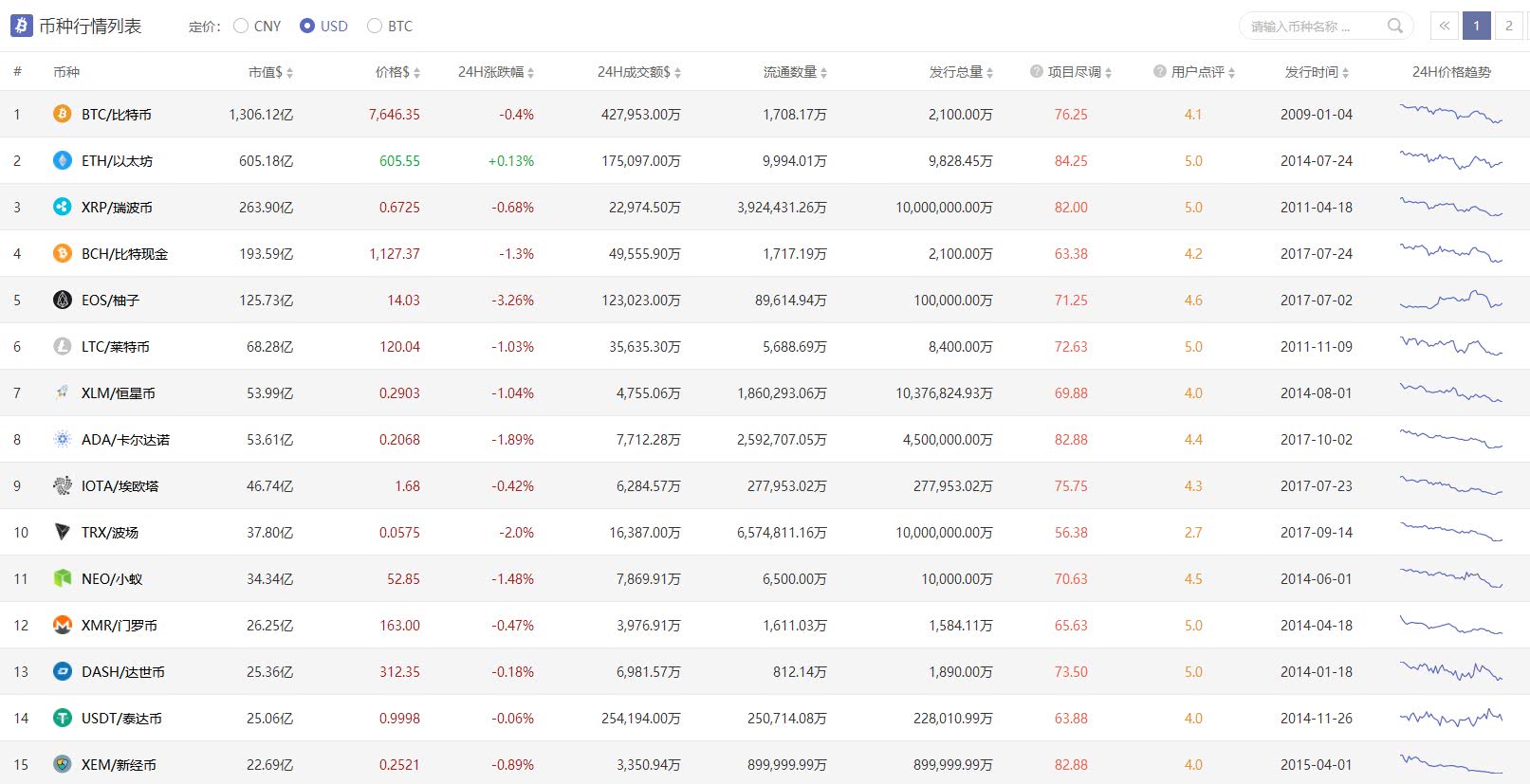Screen dimensions: 1530x784
Task: Click the XRP ripple coin icon
Action: tap(63, 207)
